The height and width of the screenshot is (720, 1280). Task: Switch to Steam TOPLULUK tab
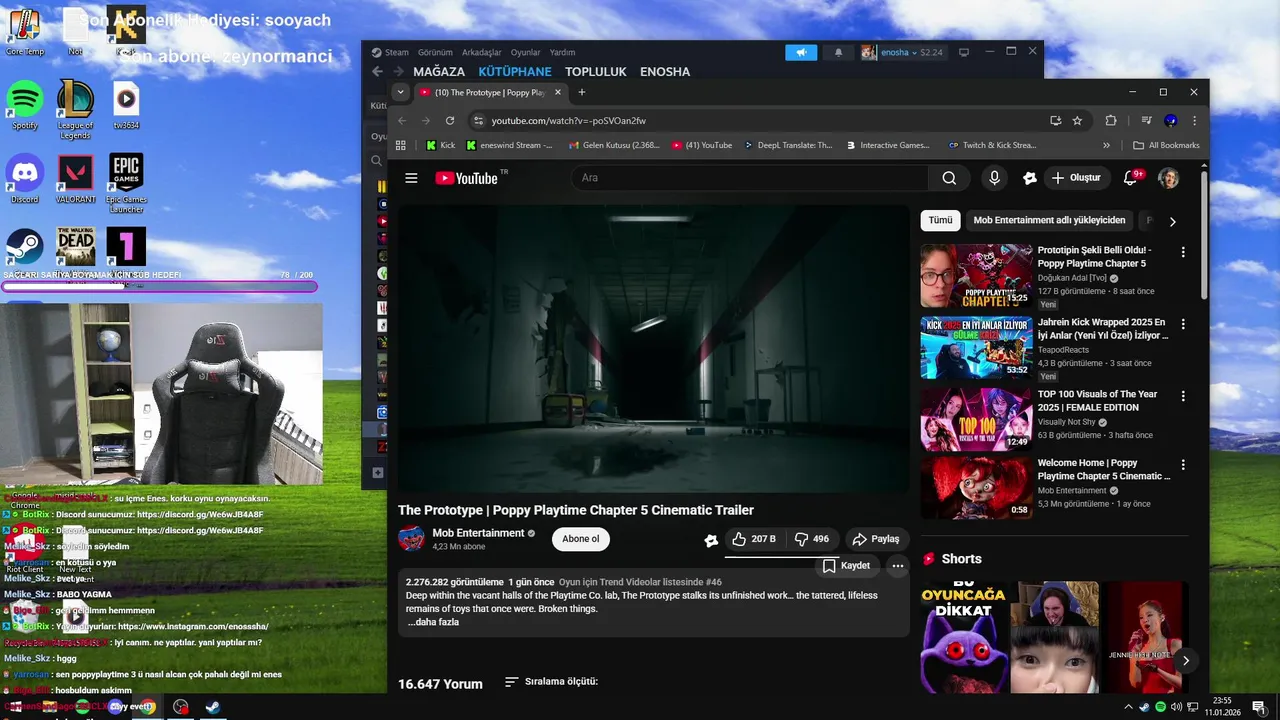[x=596, y=72]
